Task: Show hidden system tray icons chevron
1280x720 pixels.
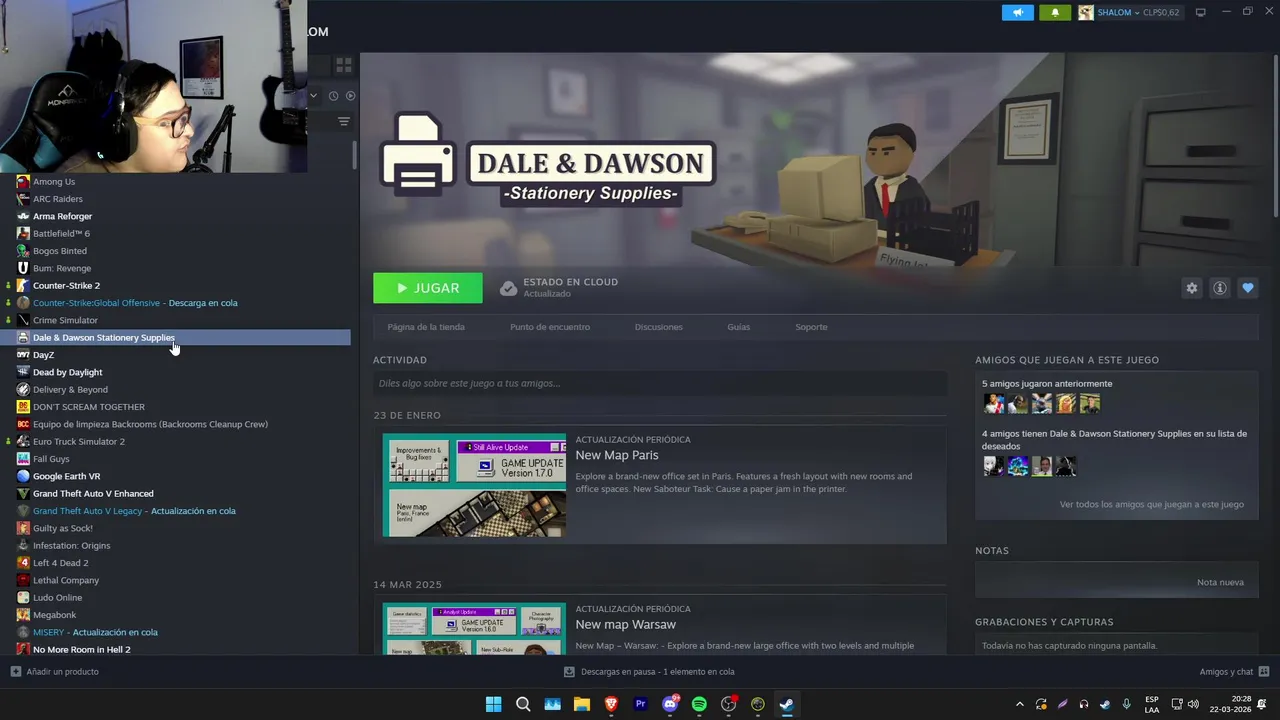Action: pyautogui.click(x=1019, y=704)
